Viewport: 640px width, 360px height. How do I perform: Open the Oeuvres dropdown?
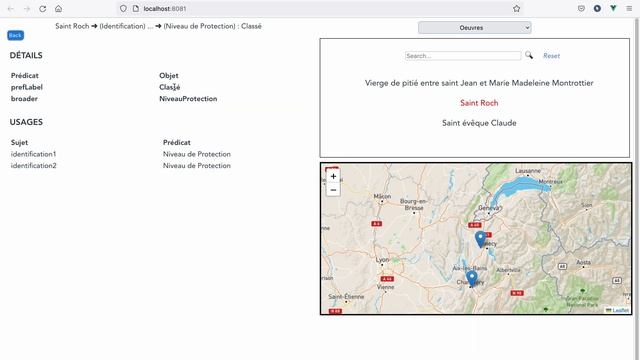(475, 28)
